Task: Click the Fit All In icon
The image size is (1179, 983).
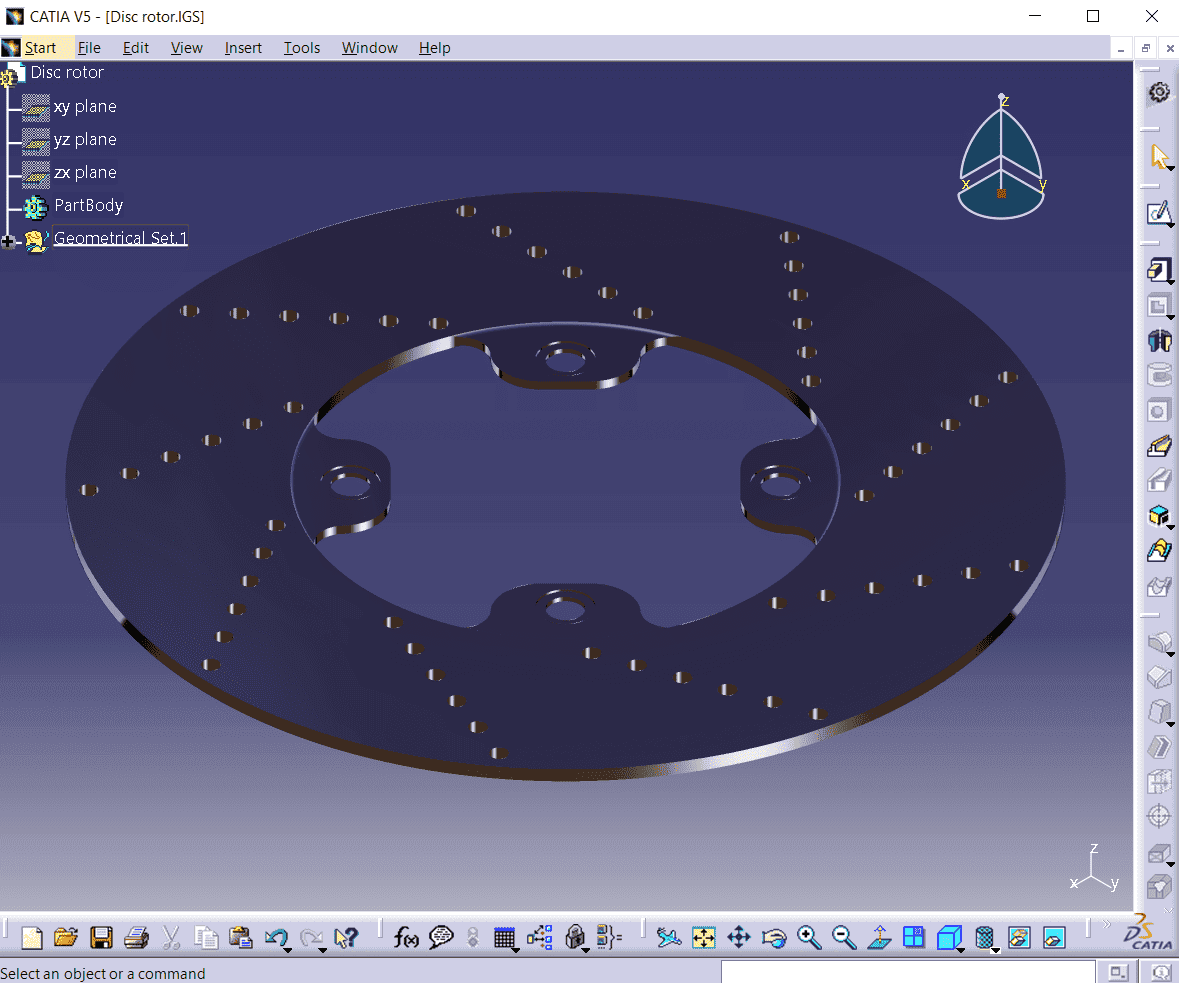Action: 704,937
